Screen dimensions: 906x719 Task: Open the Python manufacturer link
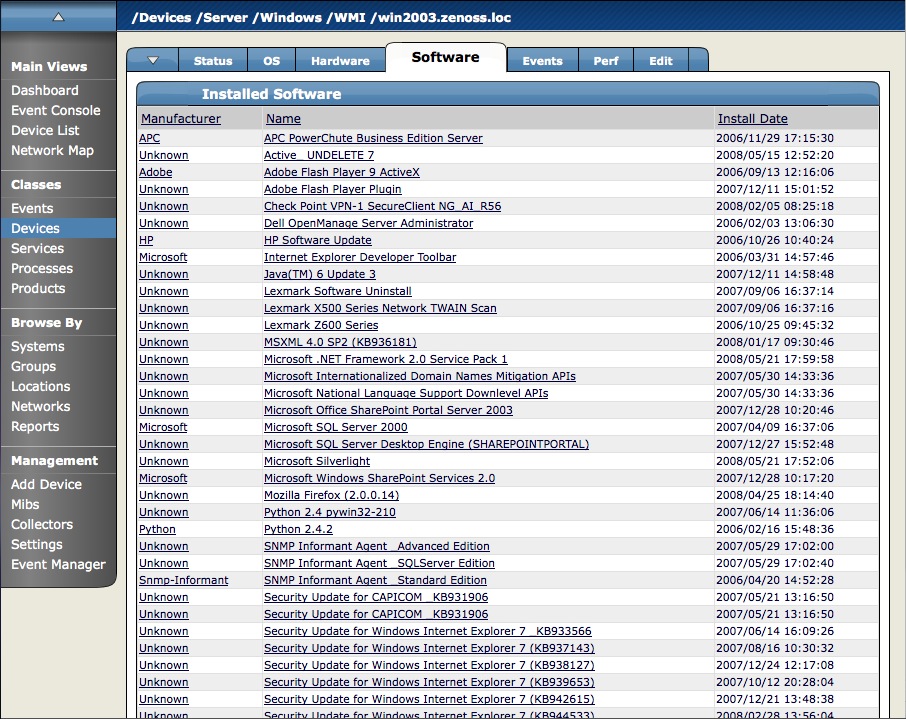pyautogui.click(x=157, y=529)
